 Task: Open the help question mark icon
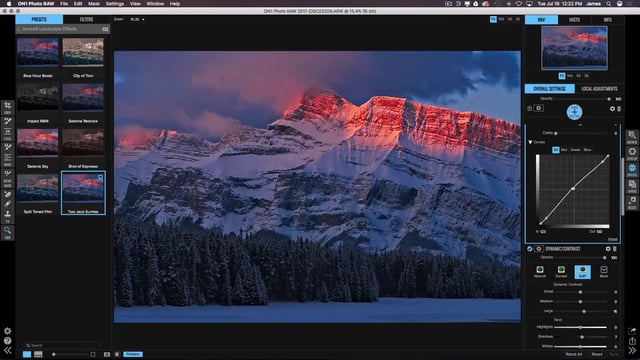pos(7,341)
